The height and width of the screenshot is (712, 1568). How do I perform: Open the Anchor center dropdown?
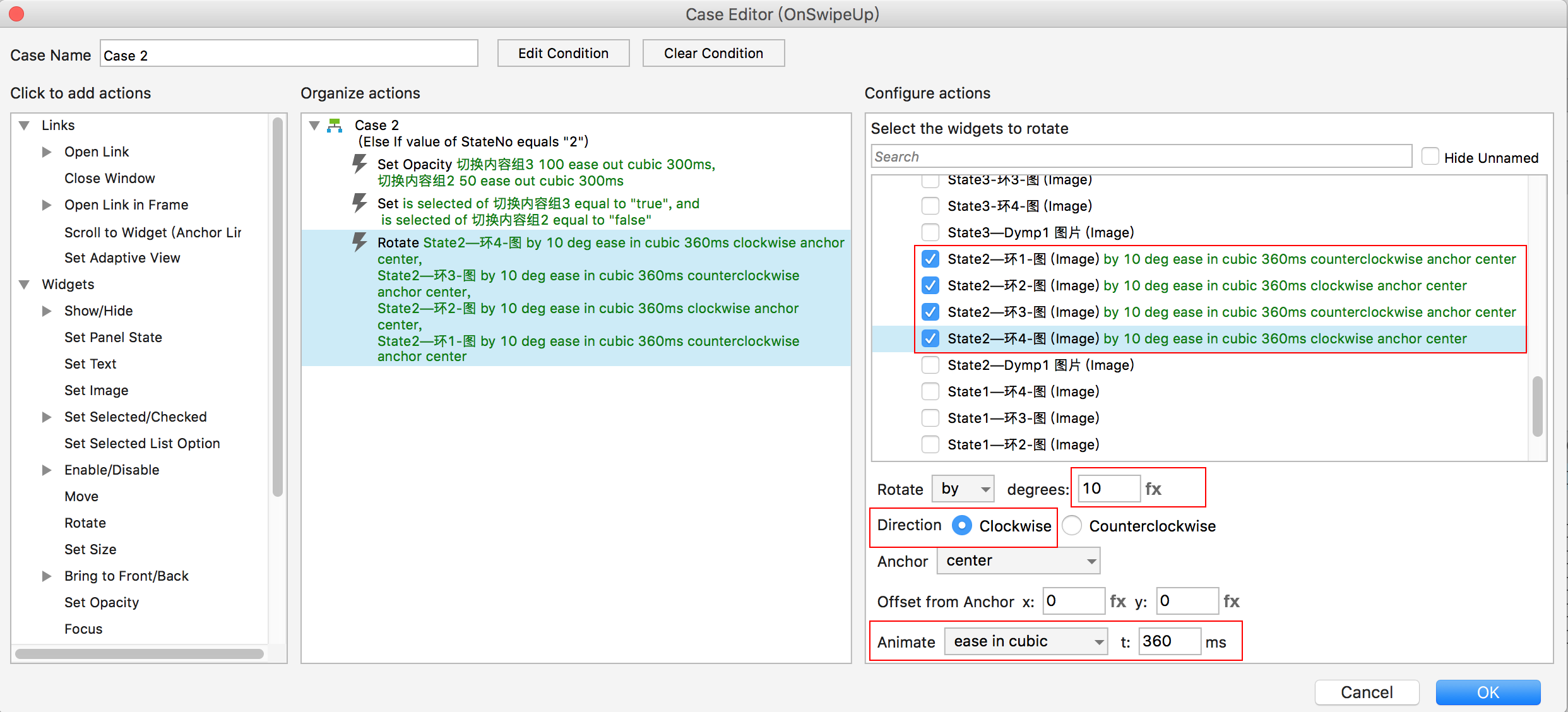click(x=1018, y=561)
